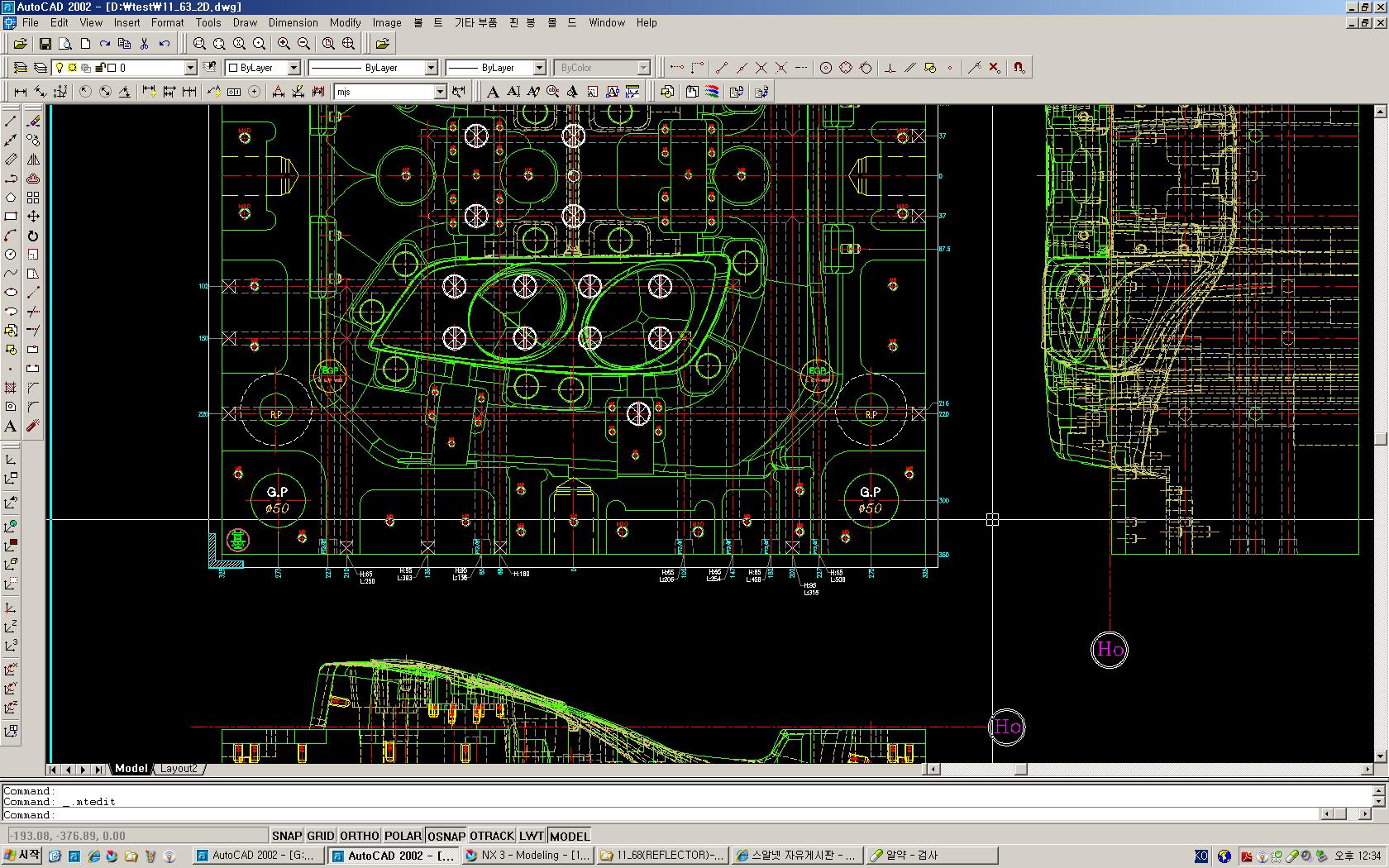Open the Window menu

pyautogui.click(x=607, y=22)
